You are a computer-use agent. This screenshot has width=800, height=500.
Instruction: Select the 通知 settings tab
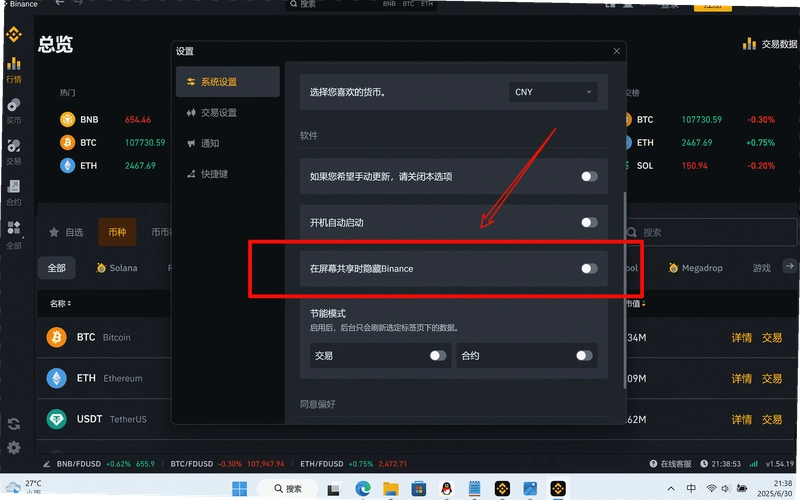click(x=228, y=143)
